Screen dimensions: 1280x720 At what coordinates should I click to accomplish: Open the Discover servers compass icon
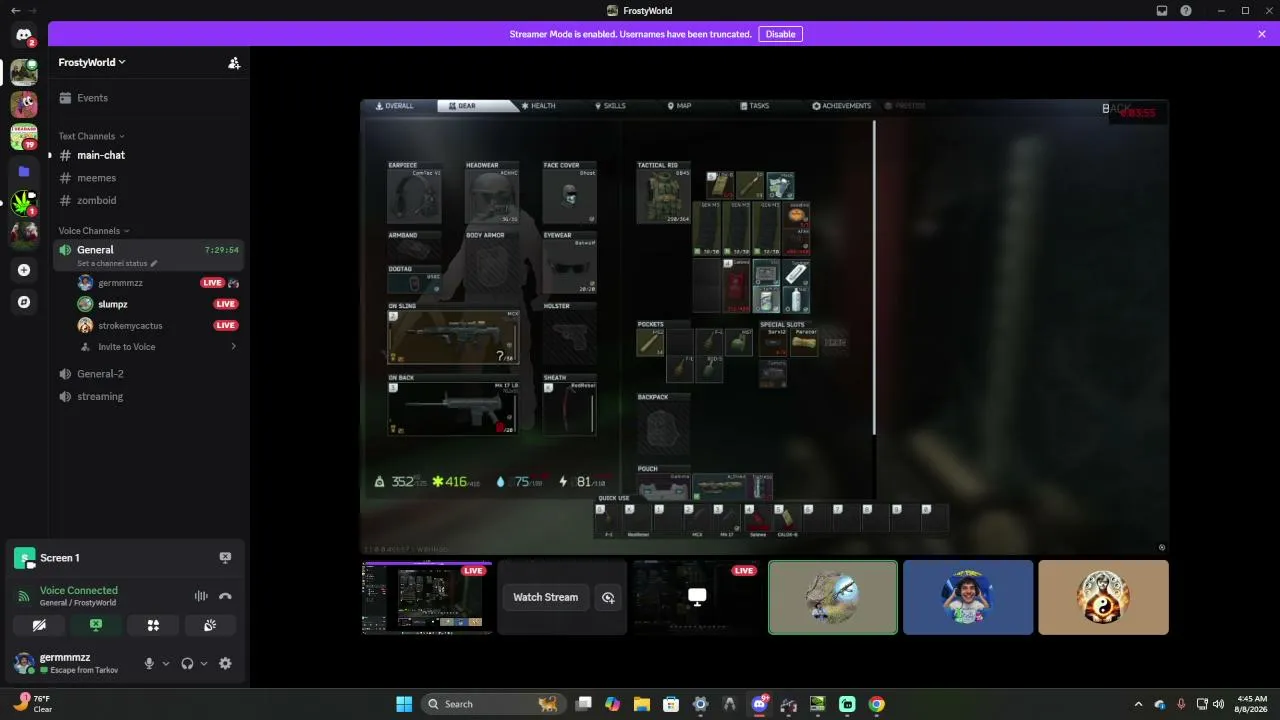[24, 302]
